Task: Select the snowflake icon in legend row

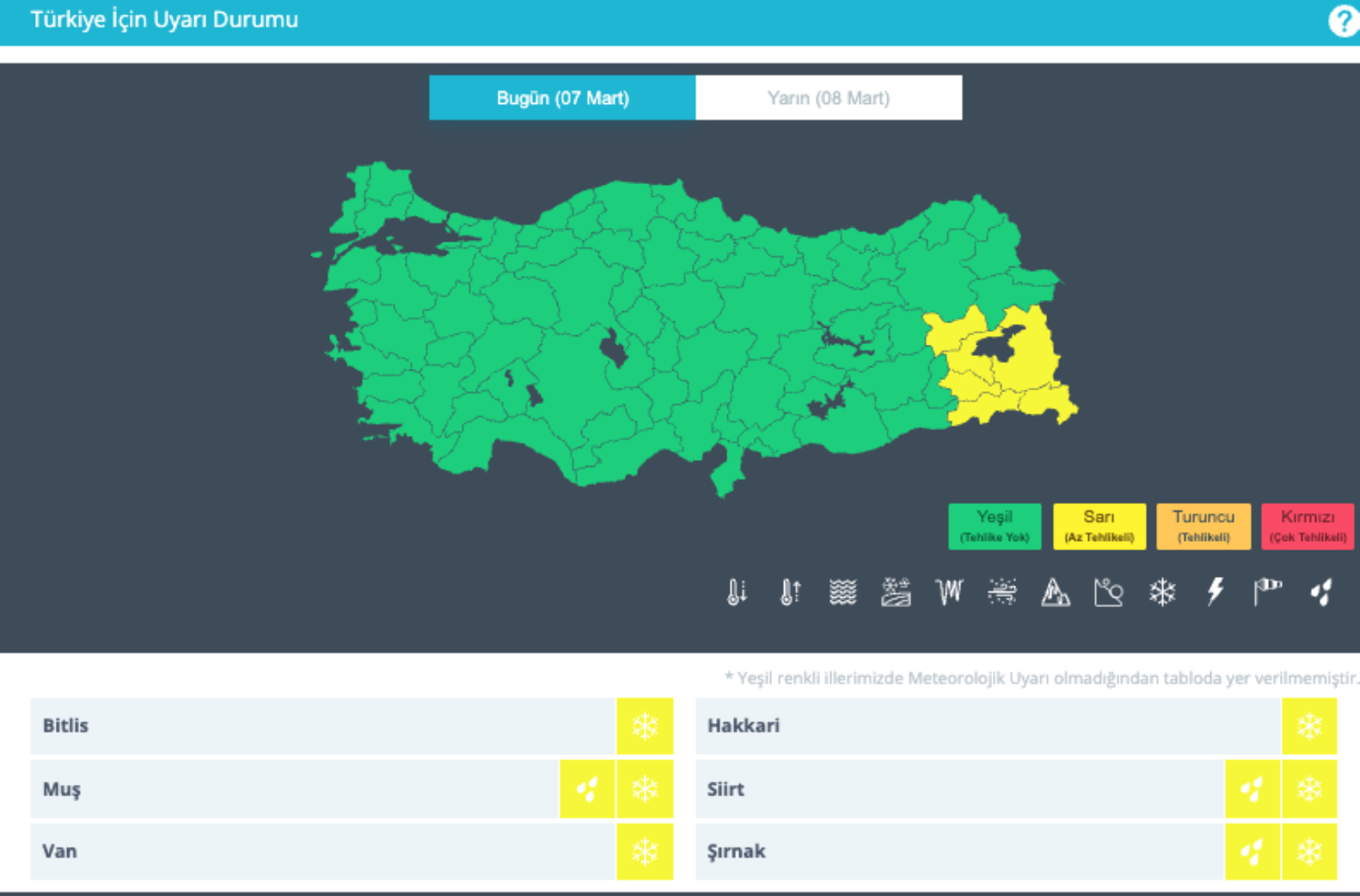Action: coord(1162,593)
